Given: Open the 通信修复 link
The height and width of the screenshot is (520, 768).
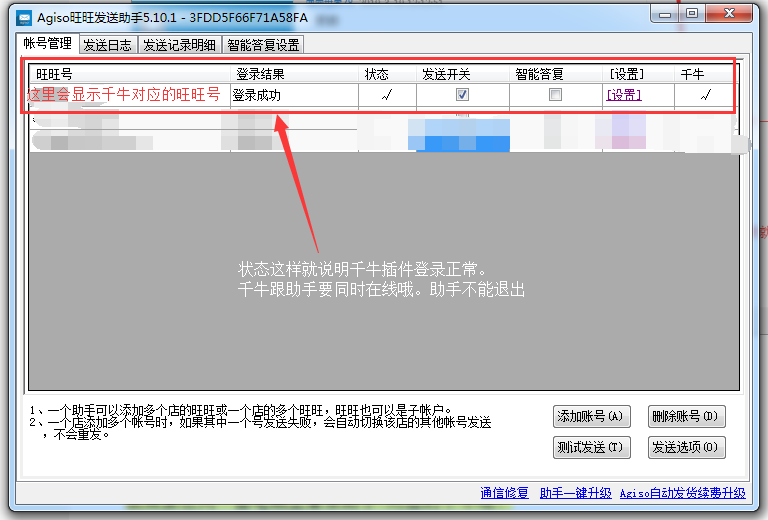Looking at the screenshot, I should (504, 493).
